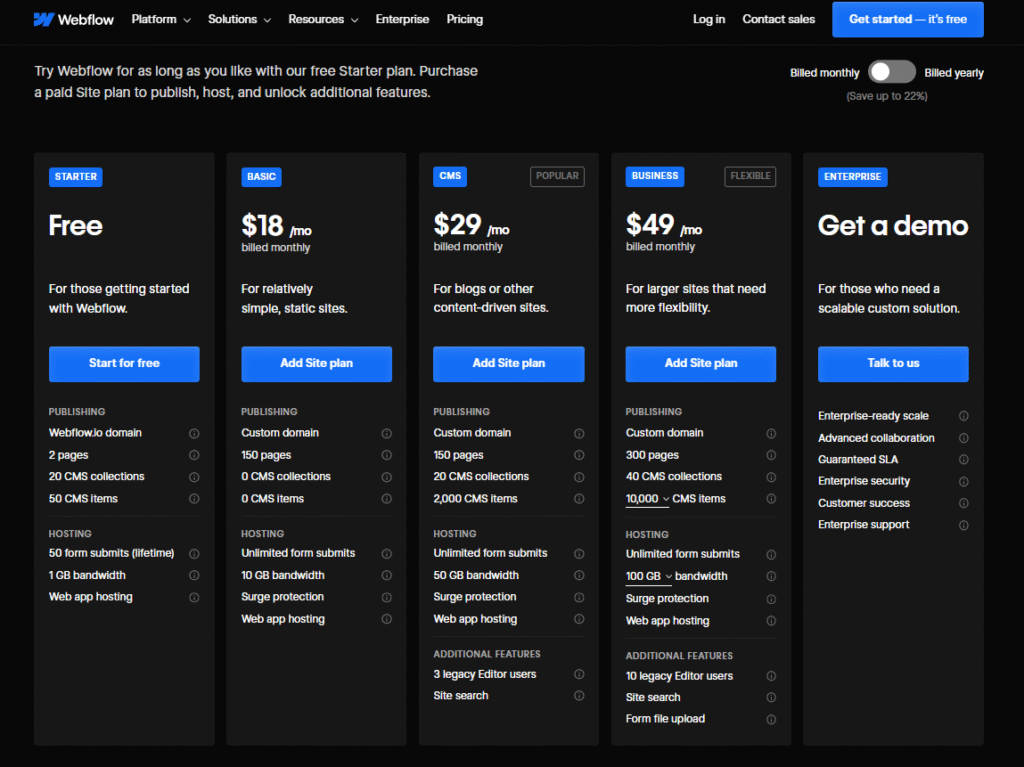Click the Webflow logo in the header

click(73, 19)
